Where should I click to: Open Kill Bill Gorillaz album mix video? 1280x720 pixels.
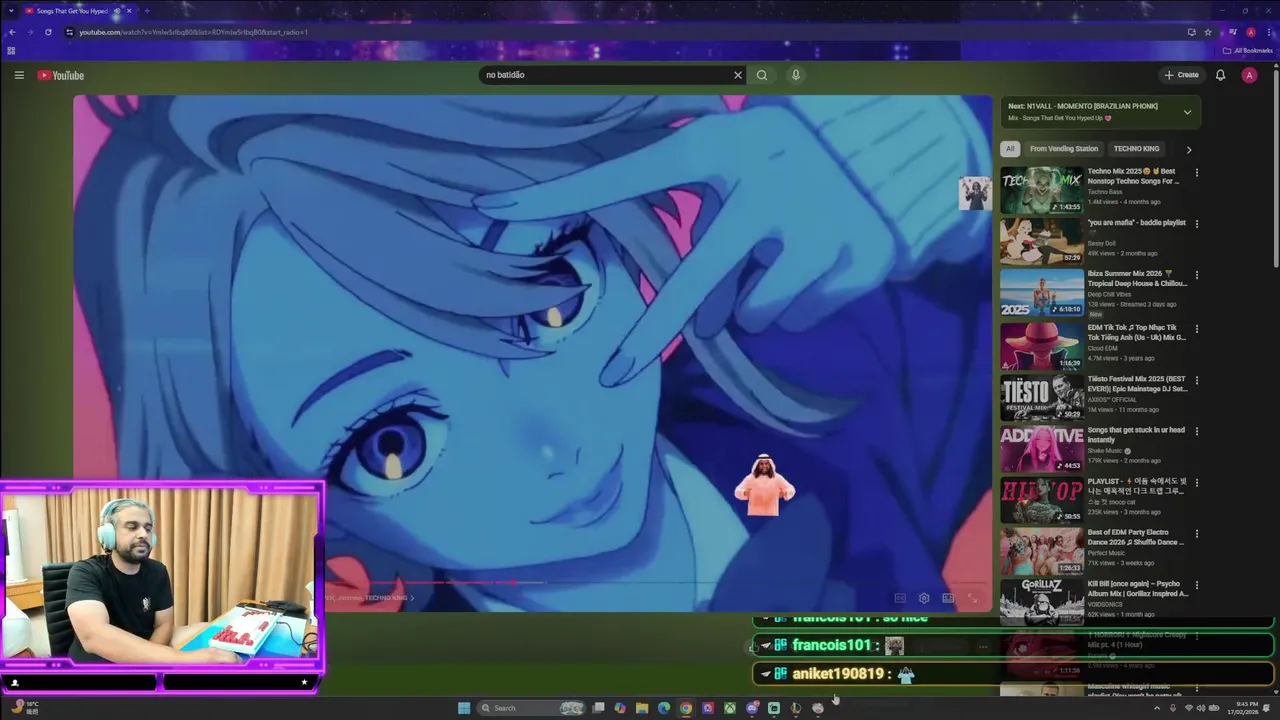(1042, 602)
